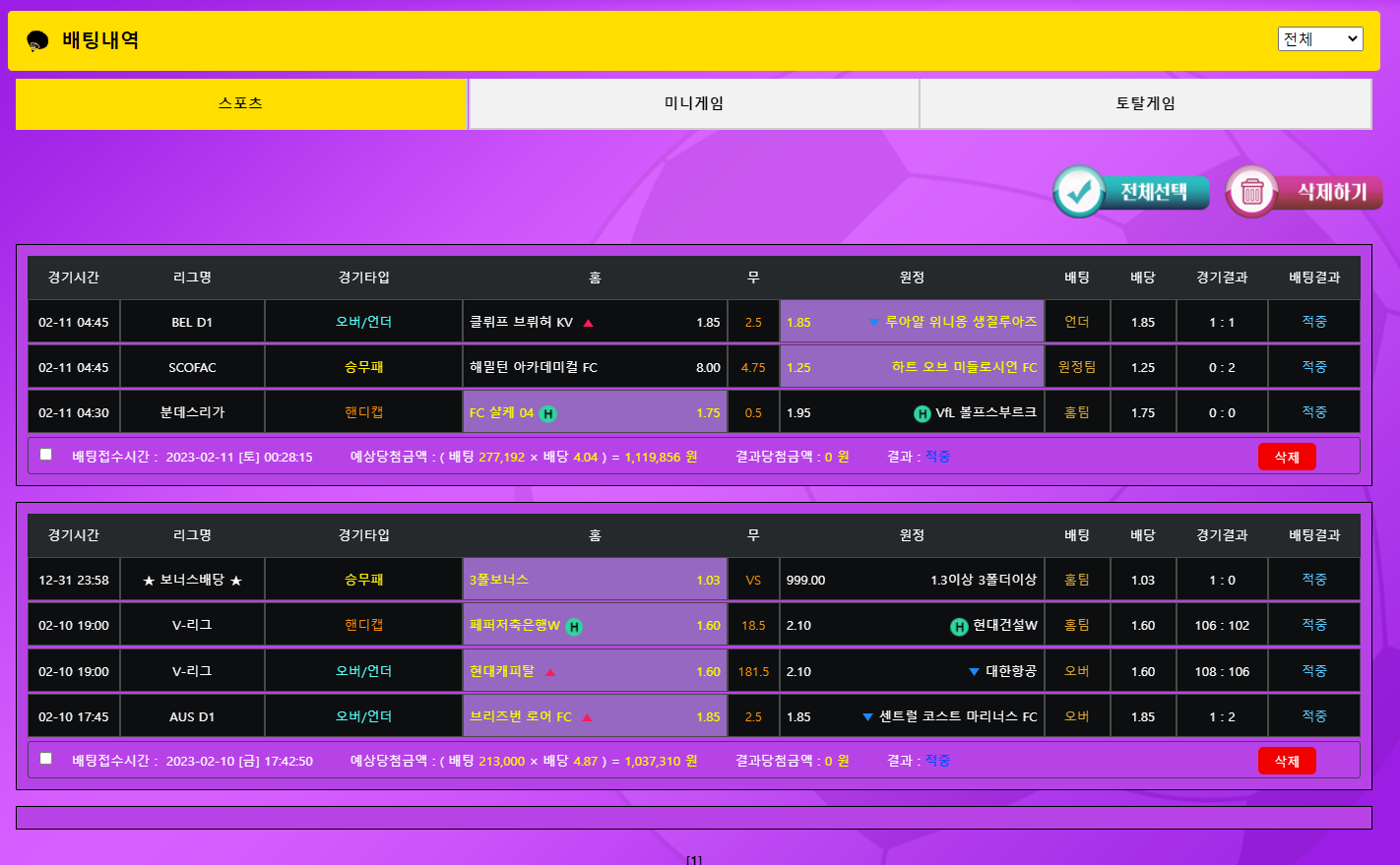Select the 스포츠 tab
Viewport: 1400px width, 865px height.
click(x=241, y=103)
